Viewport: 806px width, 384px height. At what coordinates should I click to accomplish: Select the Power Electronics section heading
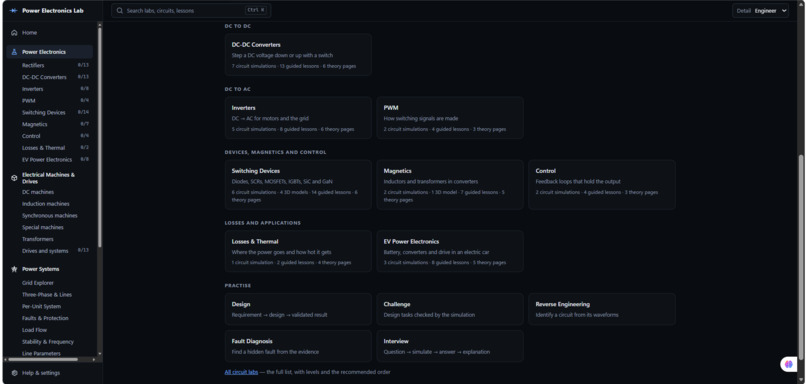50,52
